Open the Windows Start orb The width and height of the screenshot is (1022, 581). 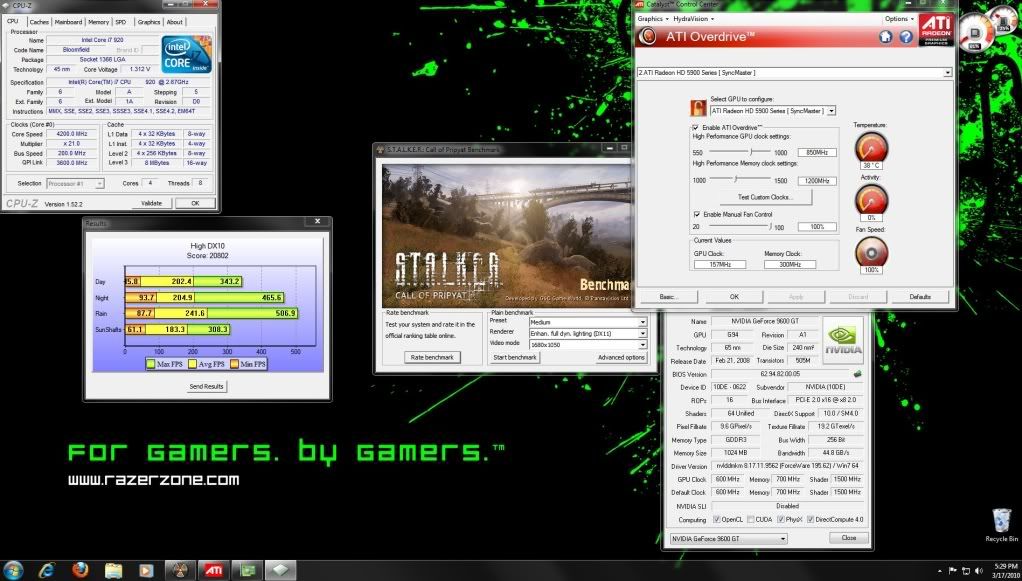pyautogui.click(x=13, y=570)
